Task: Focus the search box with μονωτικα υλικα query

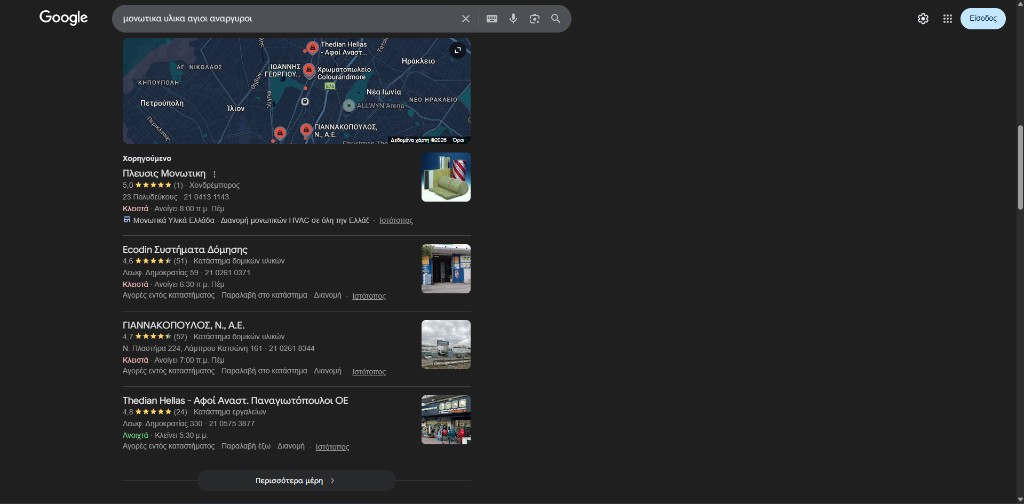Action: (x=287, y=19)
